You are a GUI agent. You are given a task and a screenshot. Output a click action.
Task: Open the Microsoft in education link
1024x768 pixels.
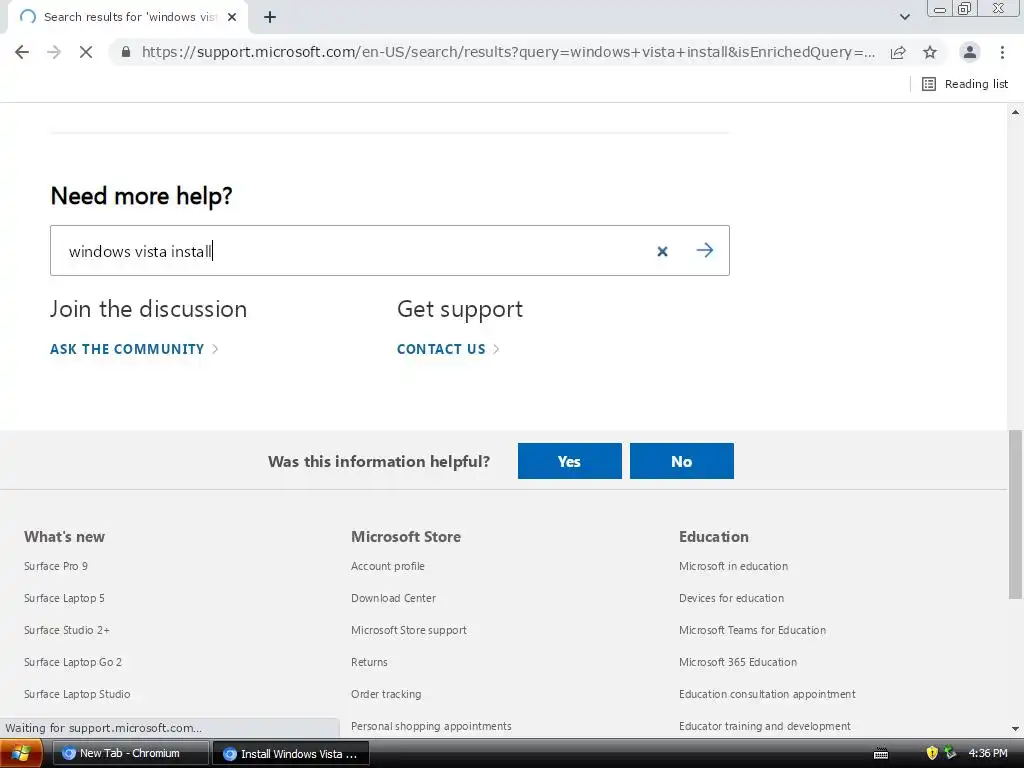733,566
